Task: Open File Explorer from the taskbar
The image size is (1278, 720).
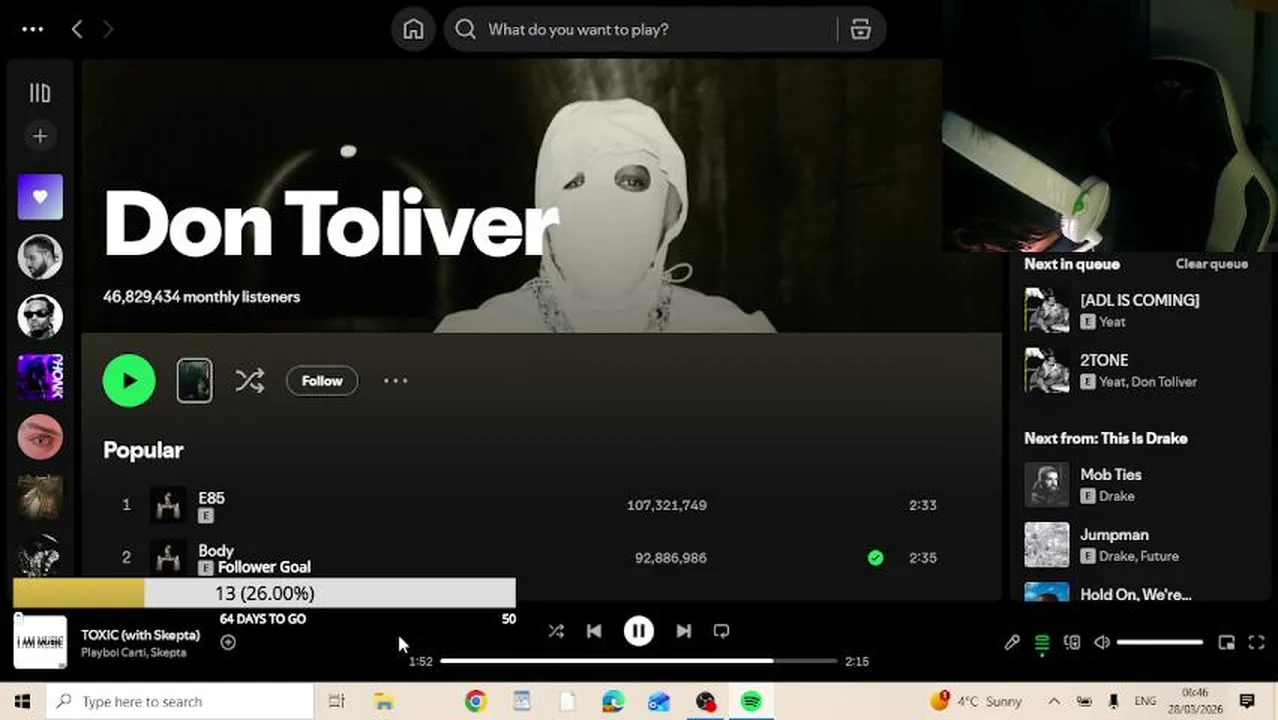Action: click(384, 701)
